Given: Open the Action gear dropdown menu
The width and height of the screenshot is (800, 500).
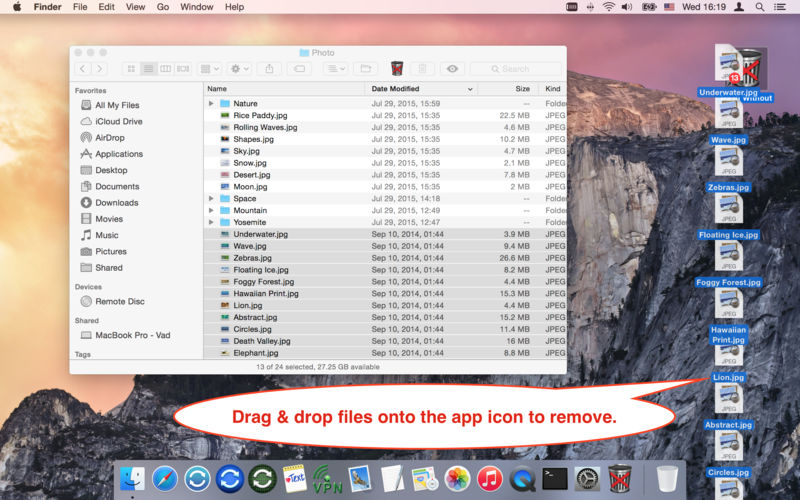Looking at the screenshot, I should click(x=239, y=68).
